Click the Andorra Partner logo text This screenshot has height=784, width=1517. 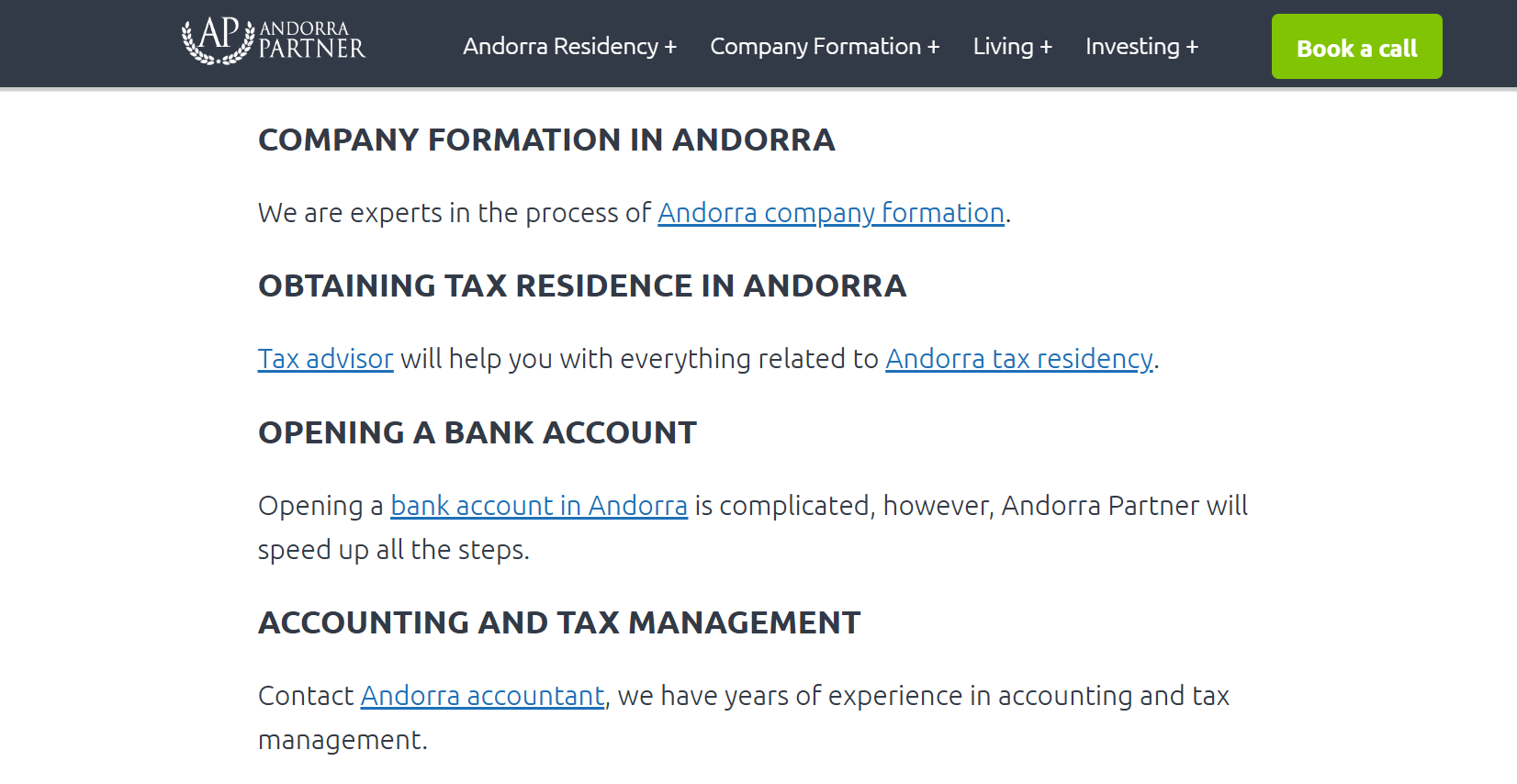point(311,41)
